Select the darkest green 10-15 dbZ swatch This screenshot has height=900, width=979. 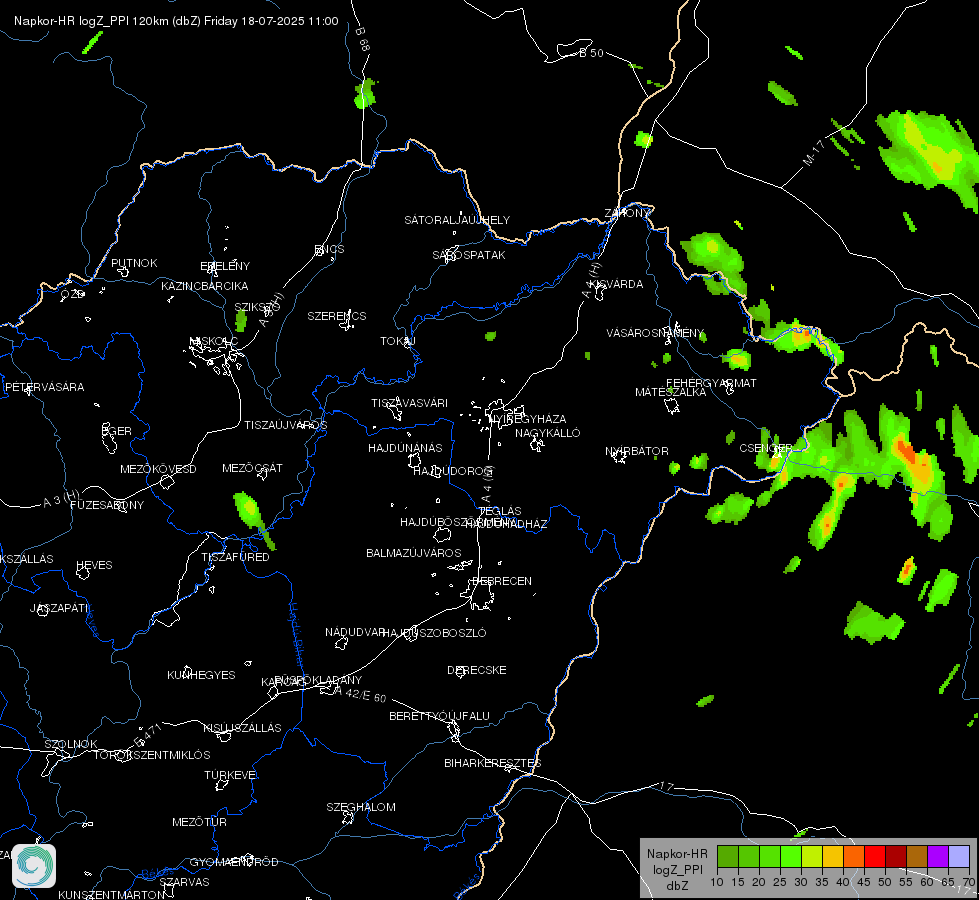click(728, 856)
